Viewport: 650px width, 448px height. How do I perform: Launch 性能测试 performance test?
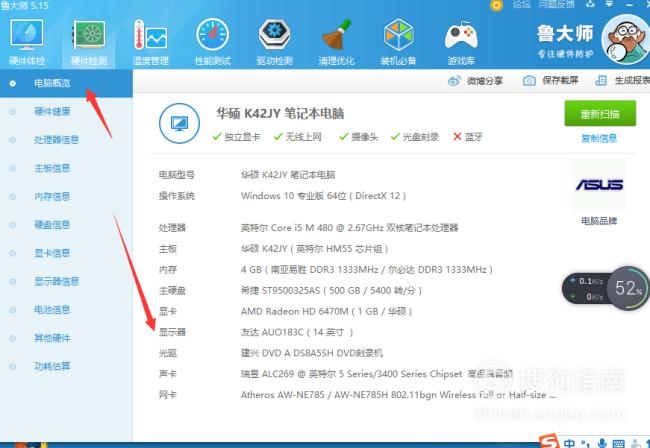click(x=213, y=42)
